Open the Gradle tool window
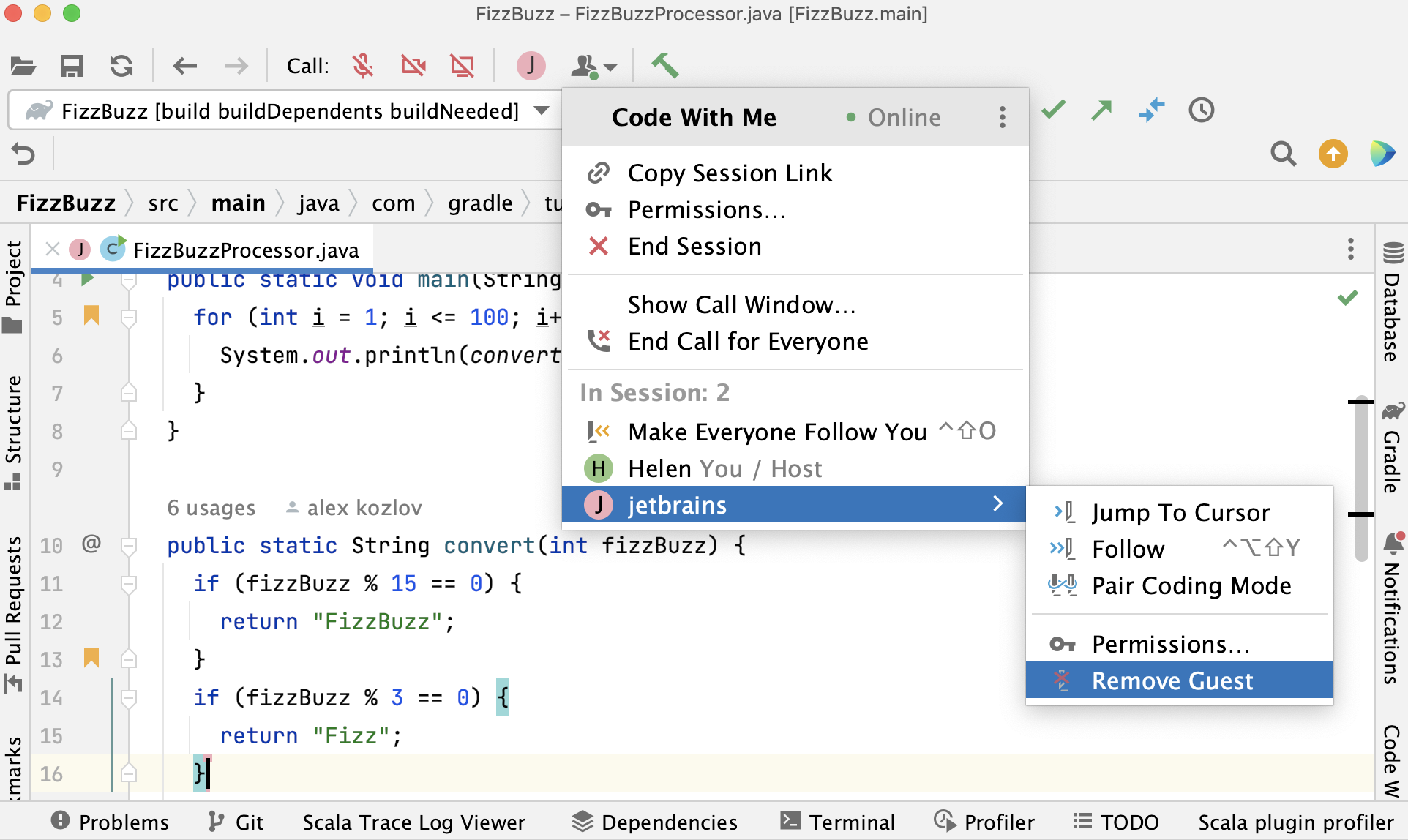Viewport: 1408px width, 840px height. [1392, 448]
